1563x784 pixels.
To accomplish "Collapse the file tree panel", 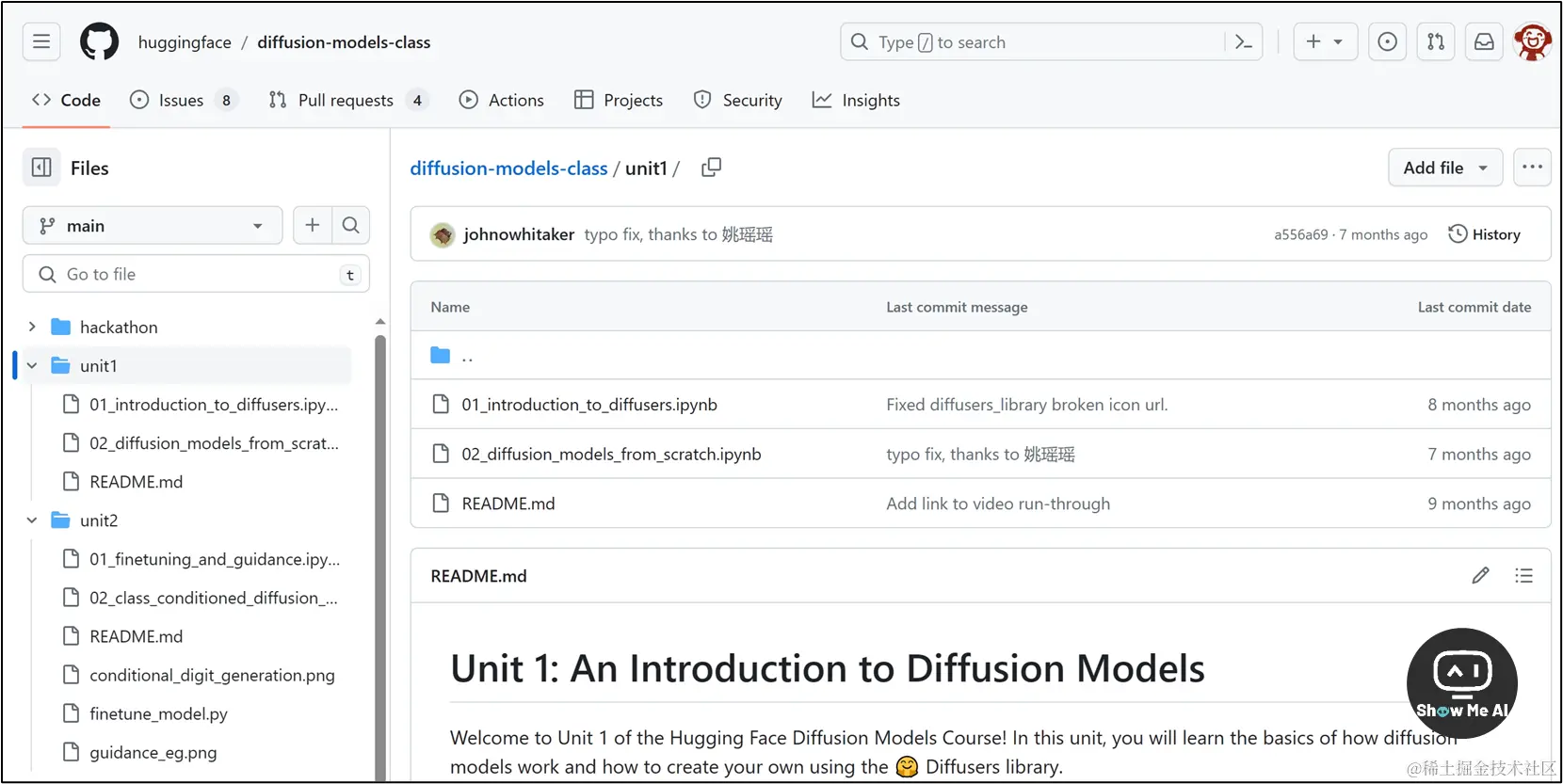I will point(41,168).
